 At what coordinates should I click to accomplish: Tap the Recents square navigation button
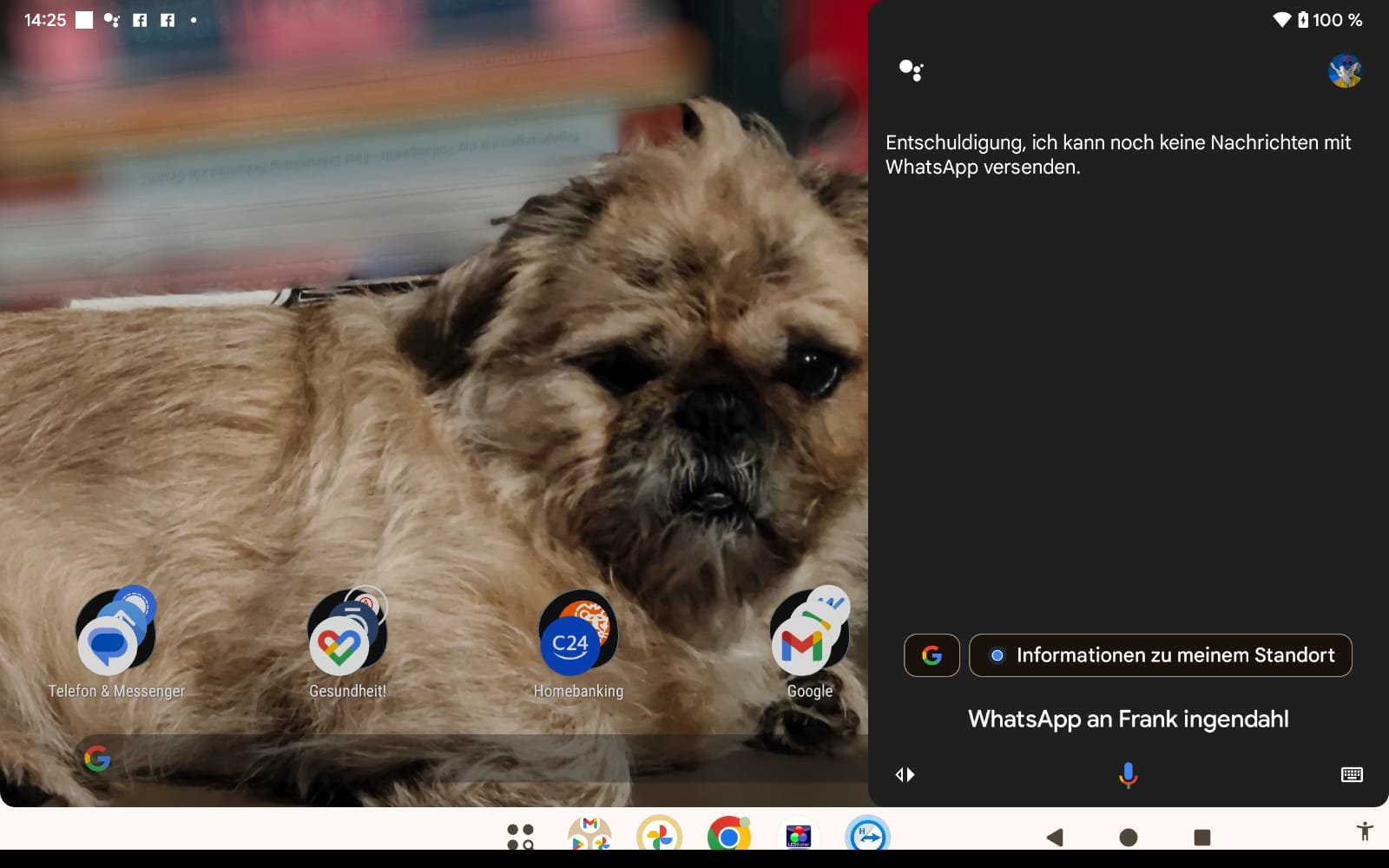click(1202, 837)
